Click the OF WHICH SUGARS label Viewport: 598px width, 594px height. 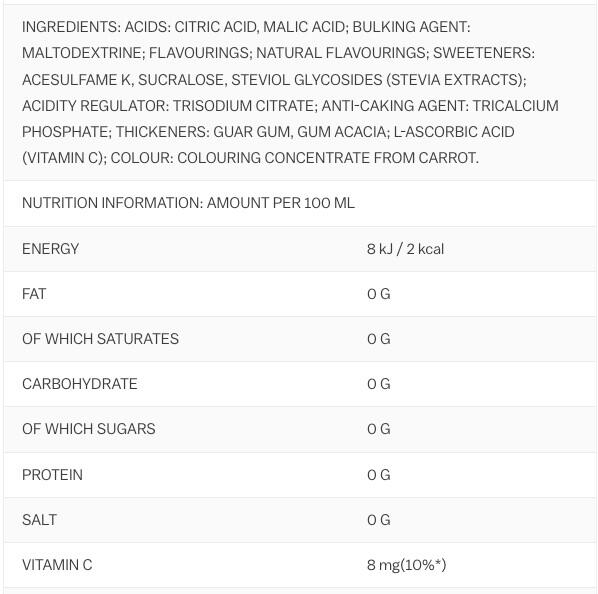(88, 429)
